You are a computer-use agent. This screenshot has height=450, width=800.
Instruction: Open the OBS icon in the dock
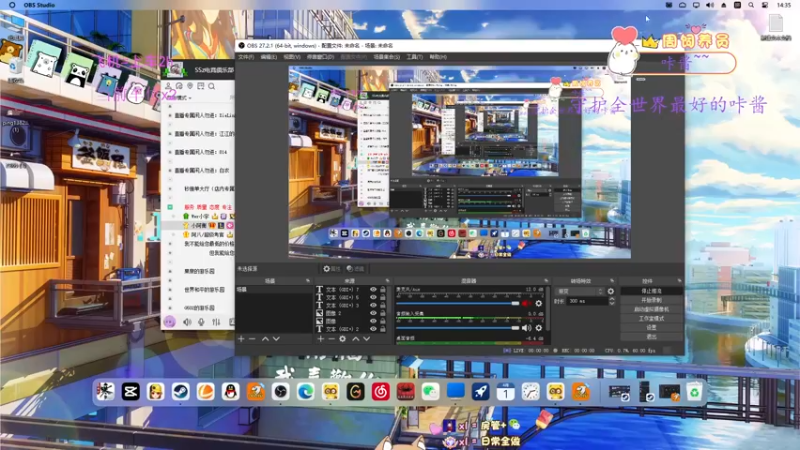pyautogui.click(x=280, y=392)
